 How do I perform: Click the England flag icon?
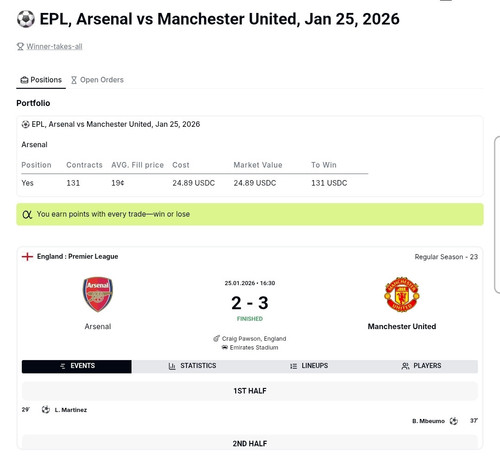pos(27,257)
